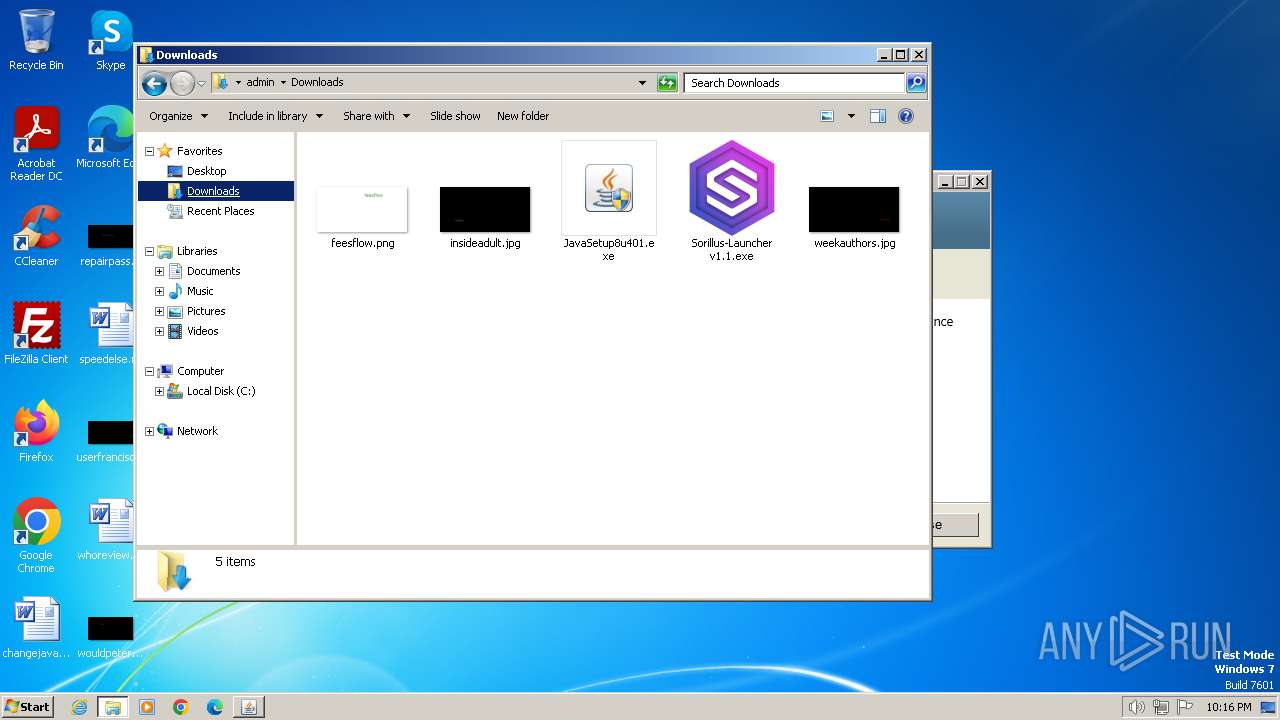
Task: Click the Search Downloads input field
Action: [x=795, y=83]
